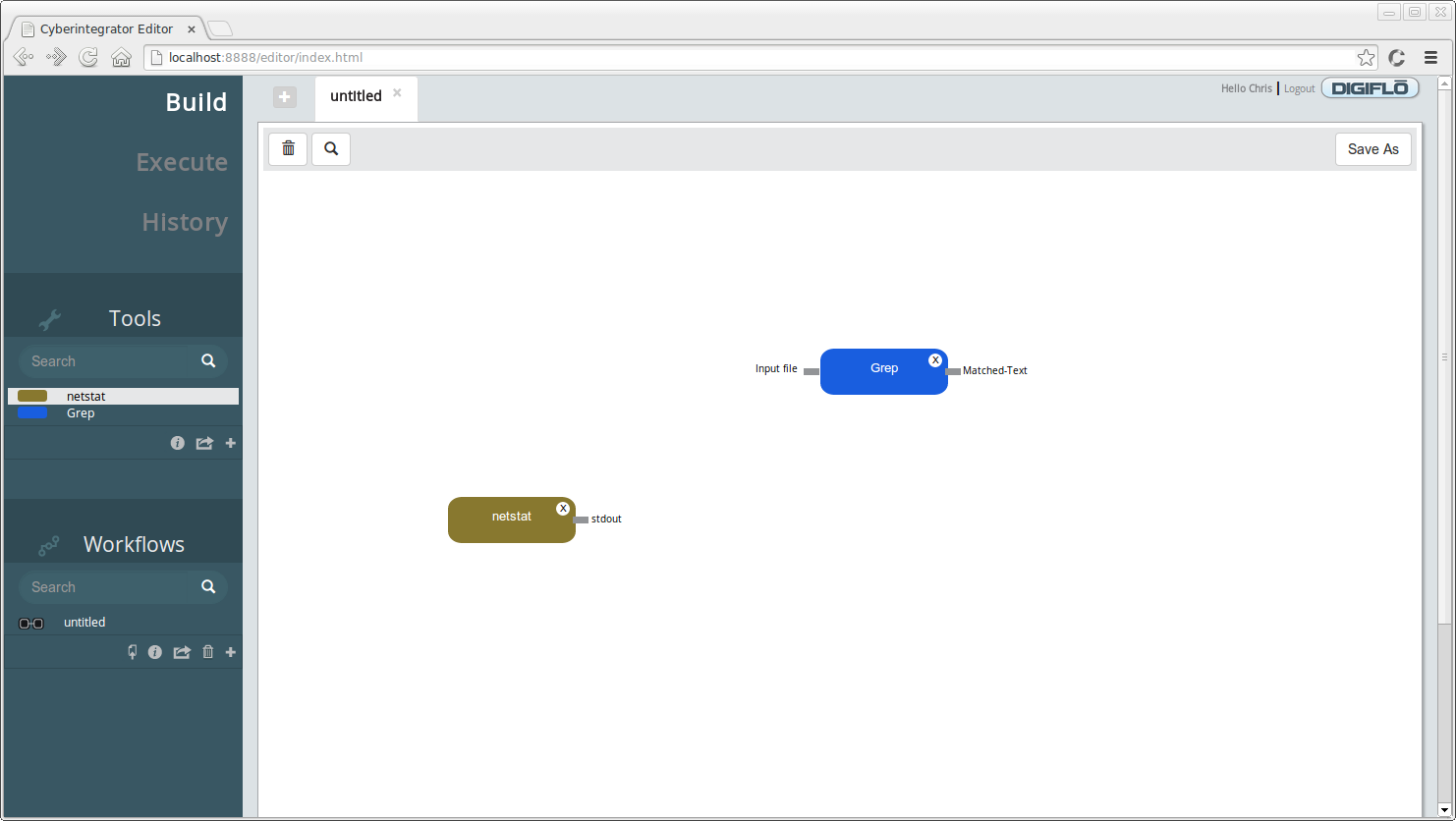1456x821 pixels.
Task: Open the browser's hamburger menu
Action: 1430,58
